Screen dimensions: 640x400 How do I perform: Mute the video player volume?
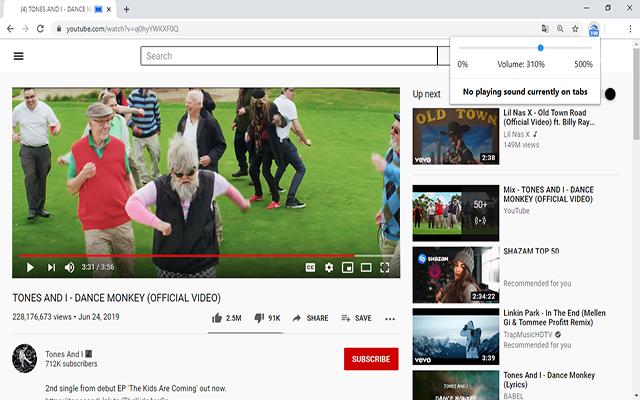(x=70, y=267)
